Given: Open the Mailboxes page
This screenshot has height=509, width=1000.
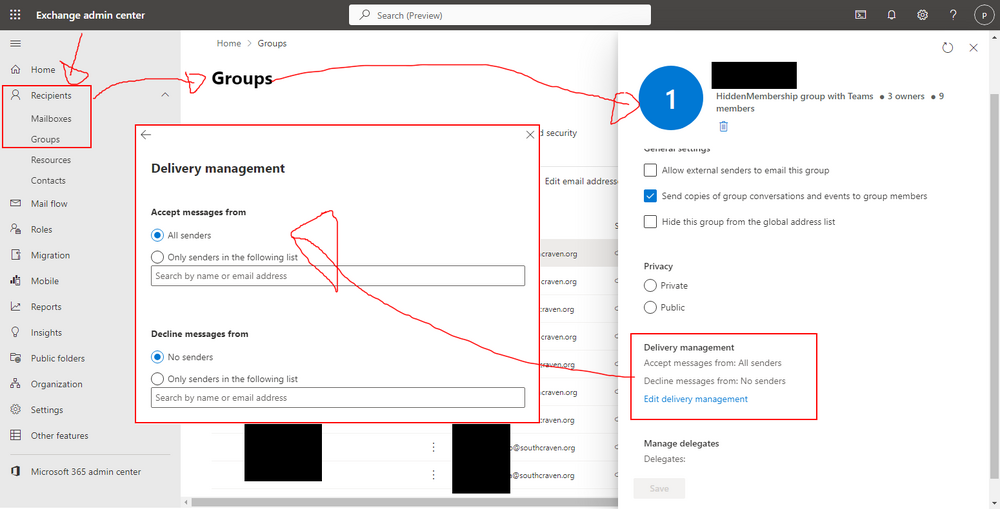Looking at the screenshot, I should pyautogui.click(x=51, y=119).
